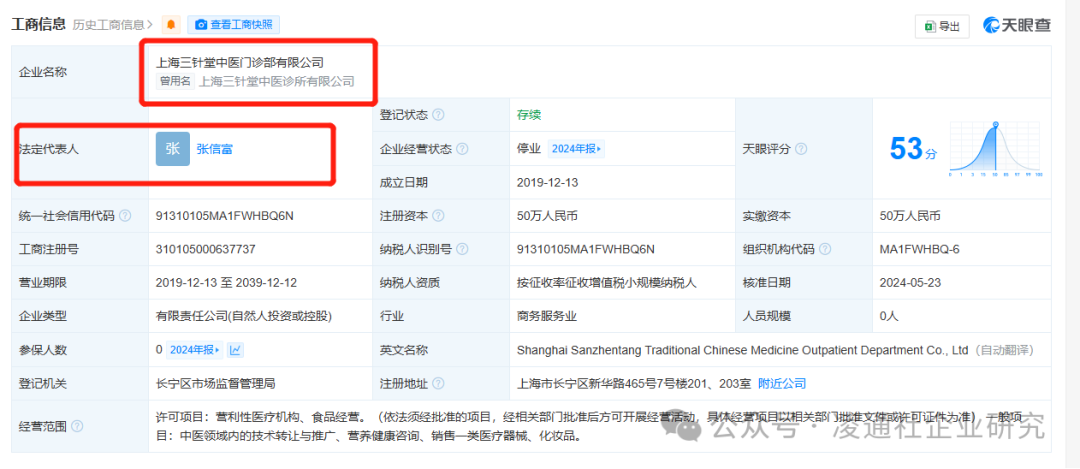Select former name 上海三针堂中医诊所有限公司

pyautogui.click(x=277, y=81)
